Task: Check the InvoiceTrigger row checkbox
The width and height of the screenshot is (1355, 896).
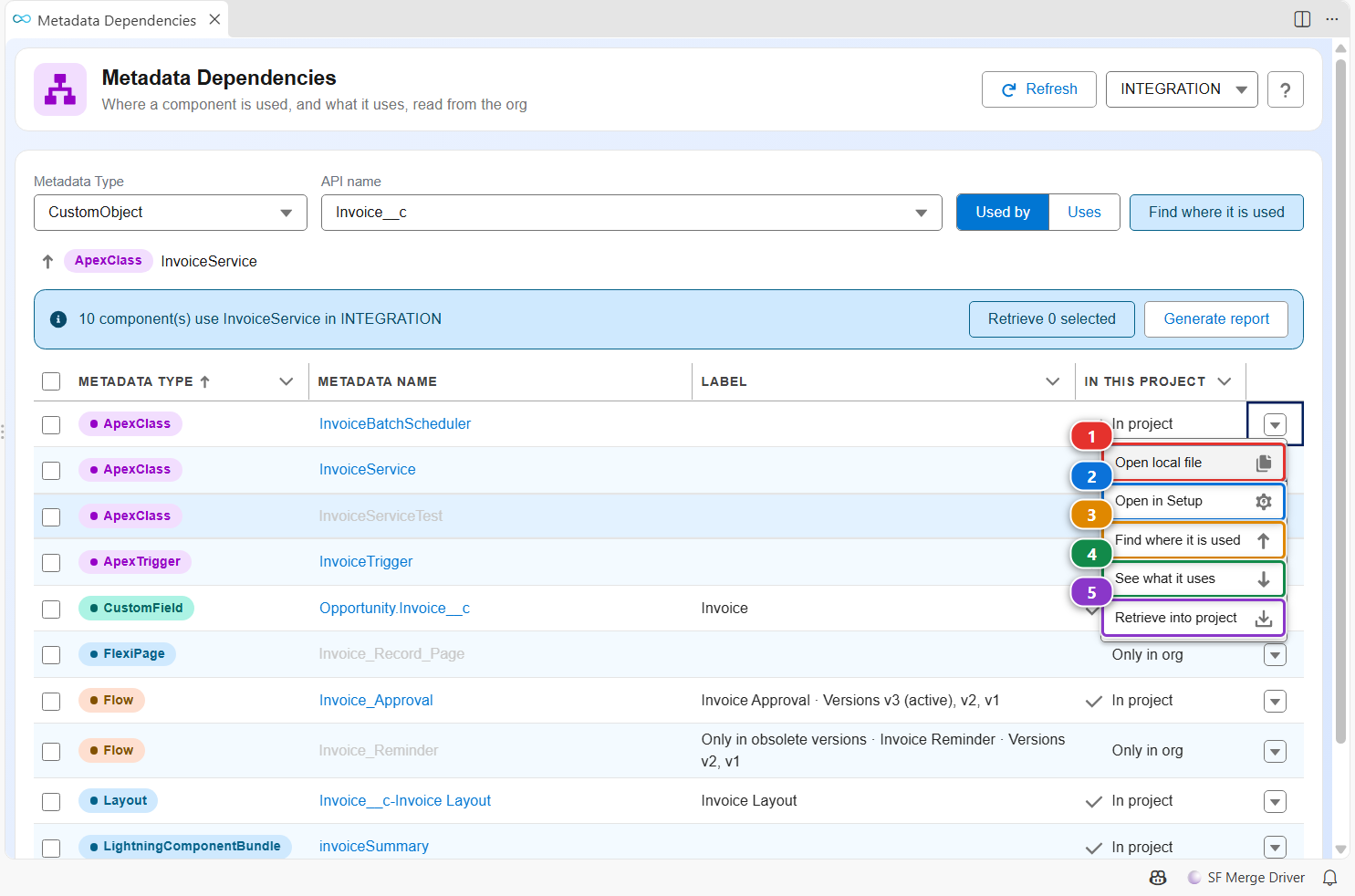Action: click(51, 563)
